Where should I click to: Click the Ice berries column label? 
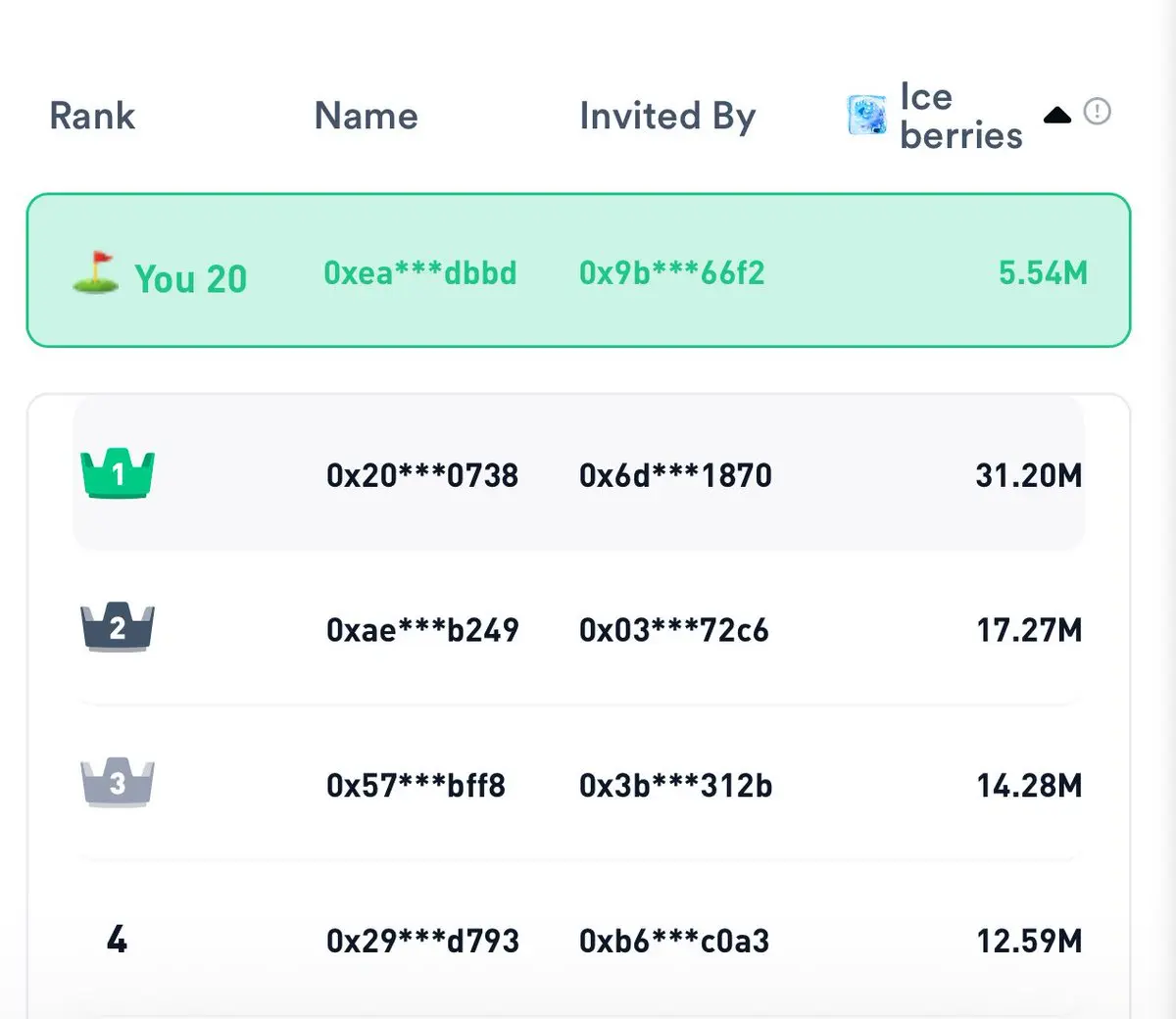tap(961, 116)
